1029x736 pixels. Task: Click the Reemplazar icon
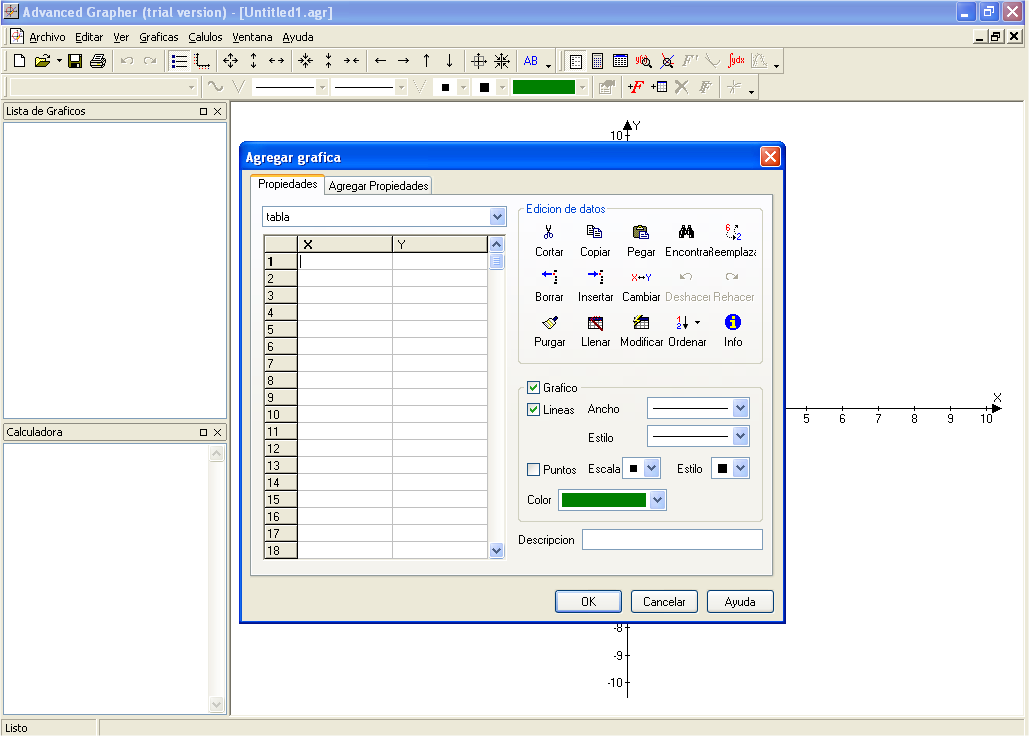732,232
